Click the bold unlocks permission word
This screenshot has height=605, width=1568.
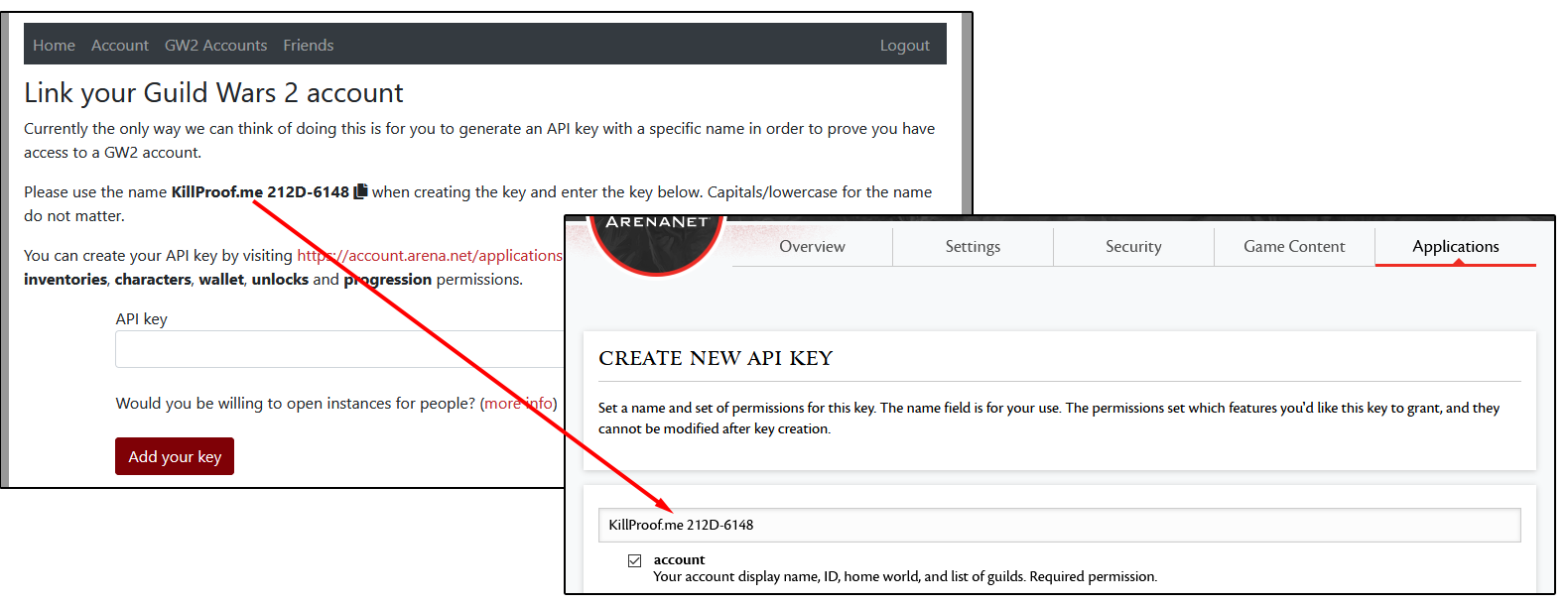point(280,280)
